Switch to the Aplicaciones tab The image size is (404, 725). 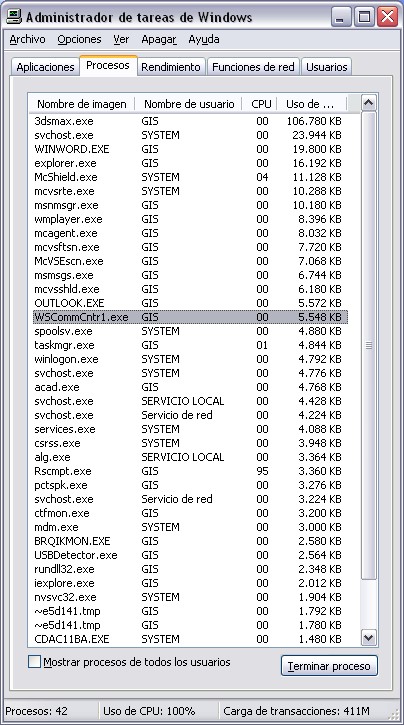click(x=45, y=67)
